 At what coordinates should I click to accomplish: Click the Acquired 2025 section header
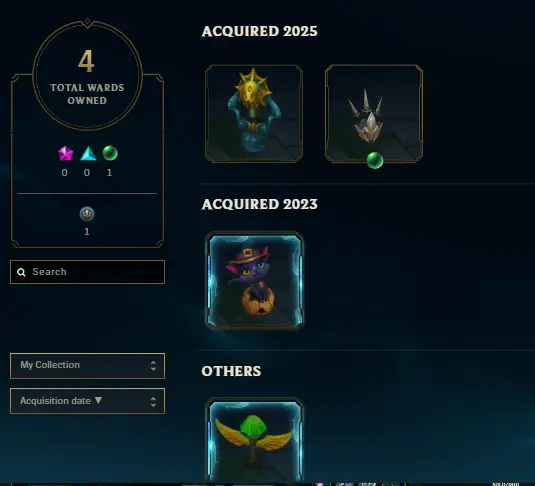pos(259,31)
